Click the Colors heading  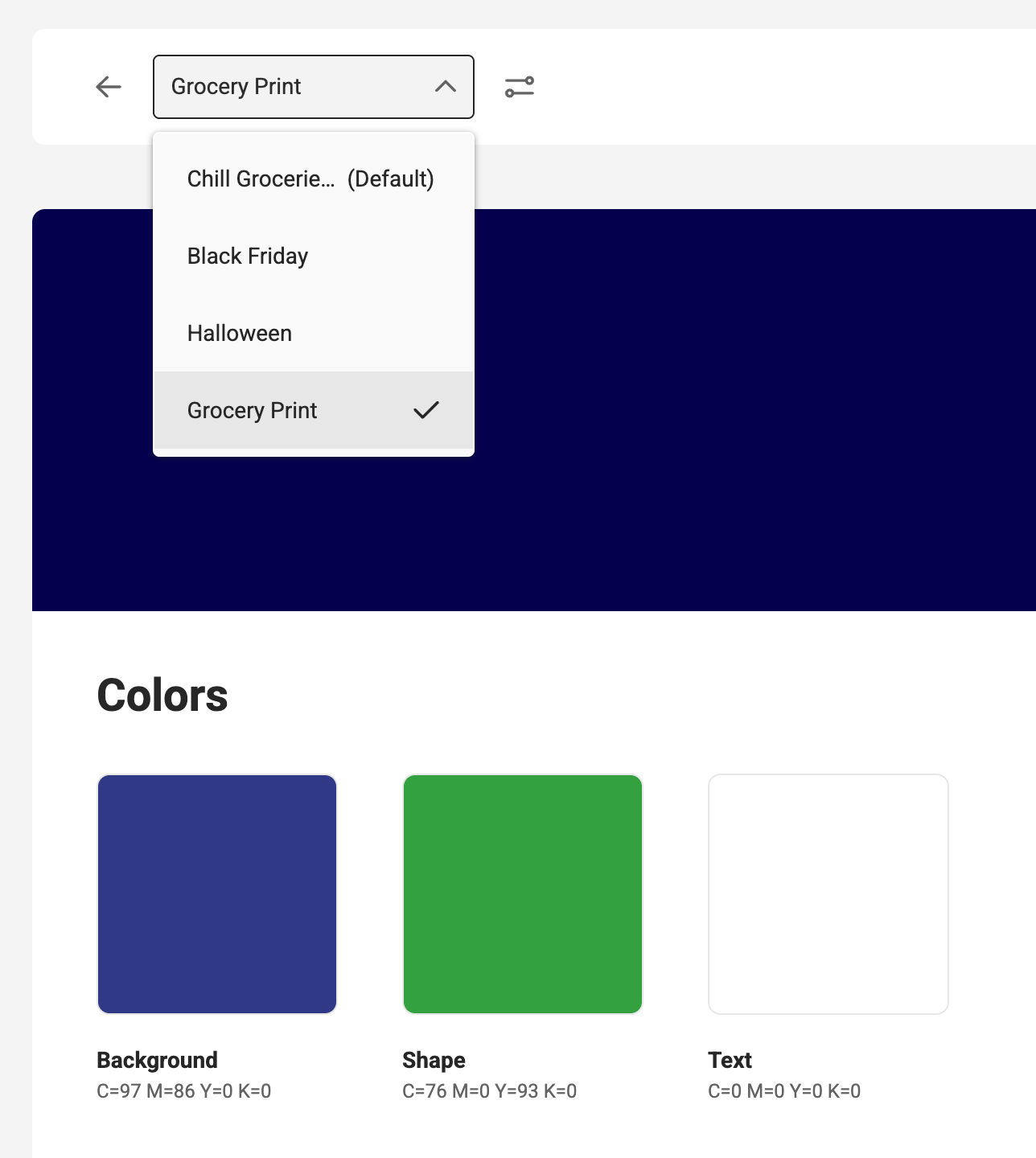[x=162, y=695]
